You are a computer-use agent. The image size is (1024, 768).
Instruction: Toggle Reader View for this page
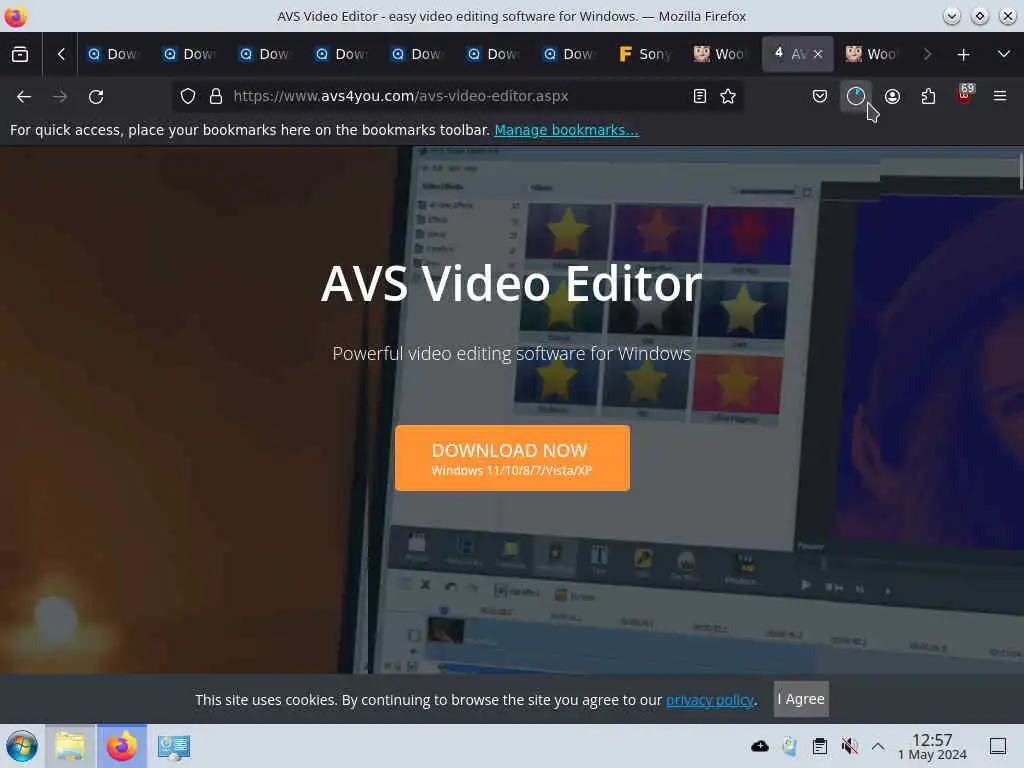coord(699,97)
